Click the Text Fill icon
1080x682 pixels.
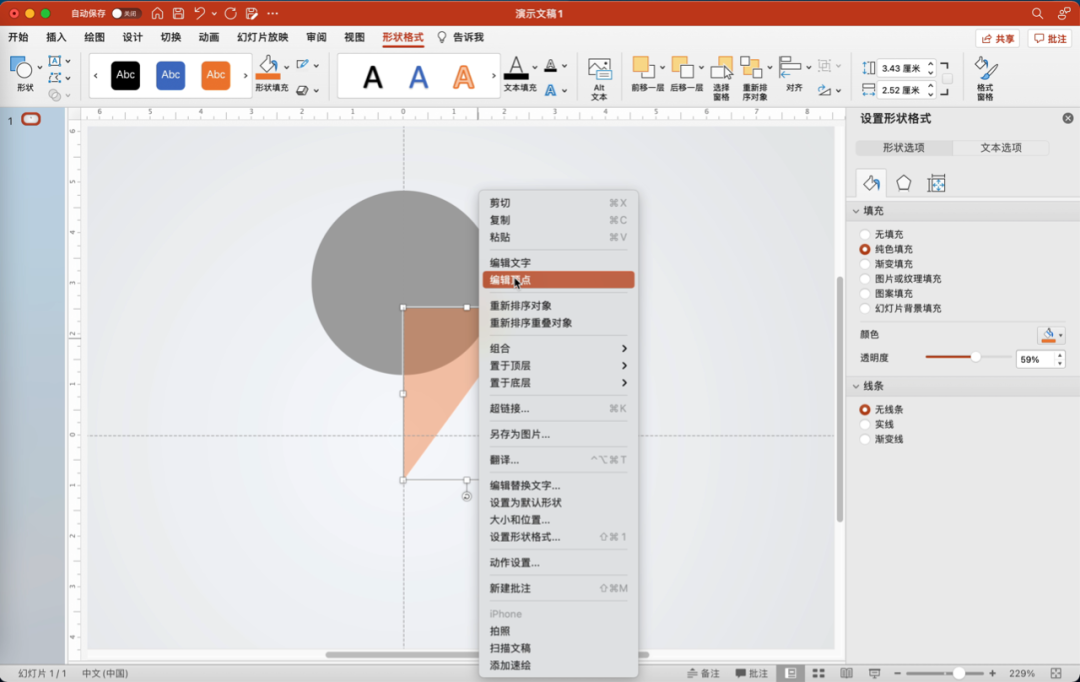point(516,68)
